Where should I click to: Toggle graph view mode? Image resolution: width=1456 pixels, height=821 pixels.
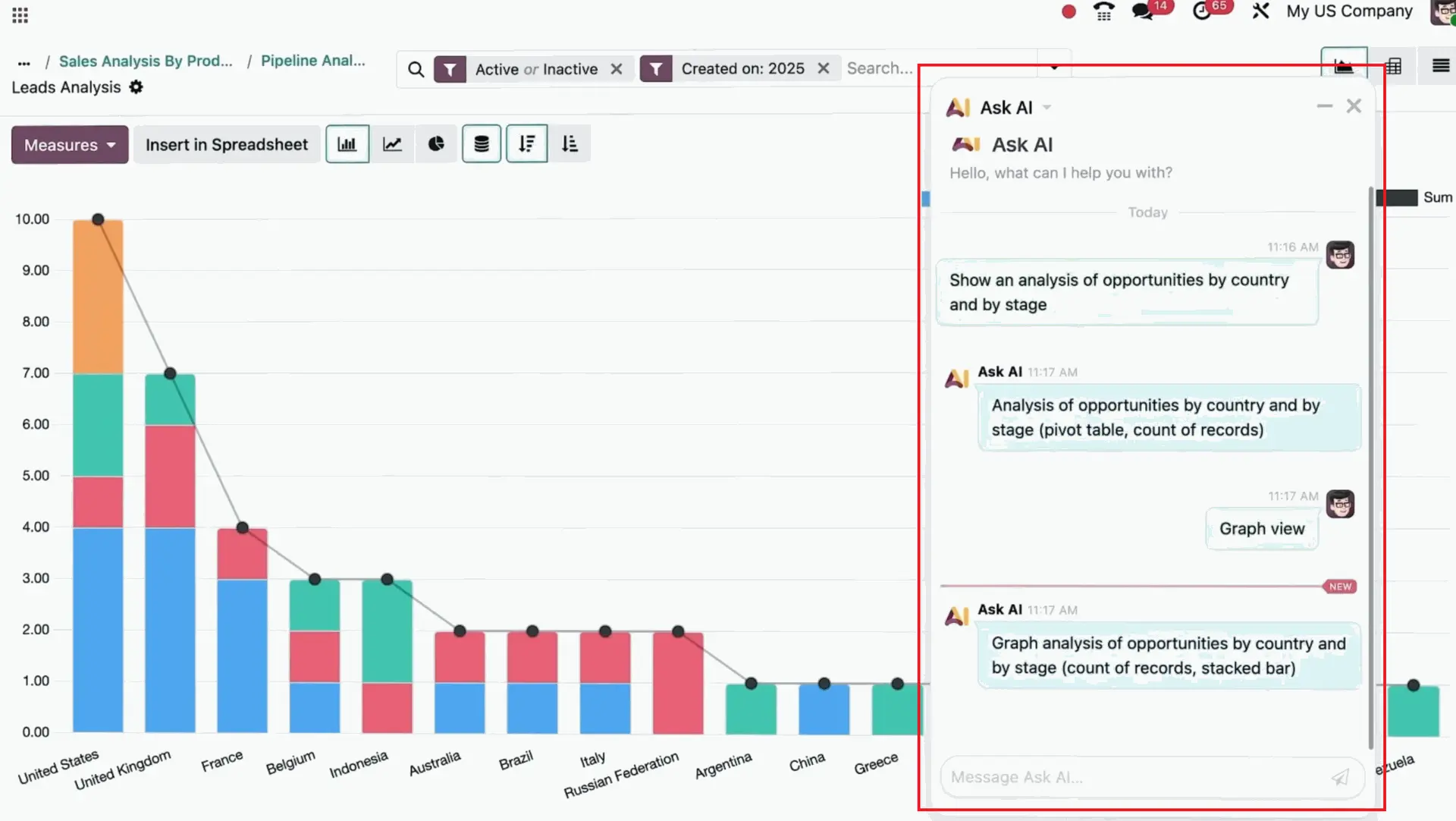1343,66
